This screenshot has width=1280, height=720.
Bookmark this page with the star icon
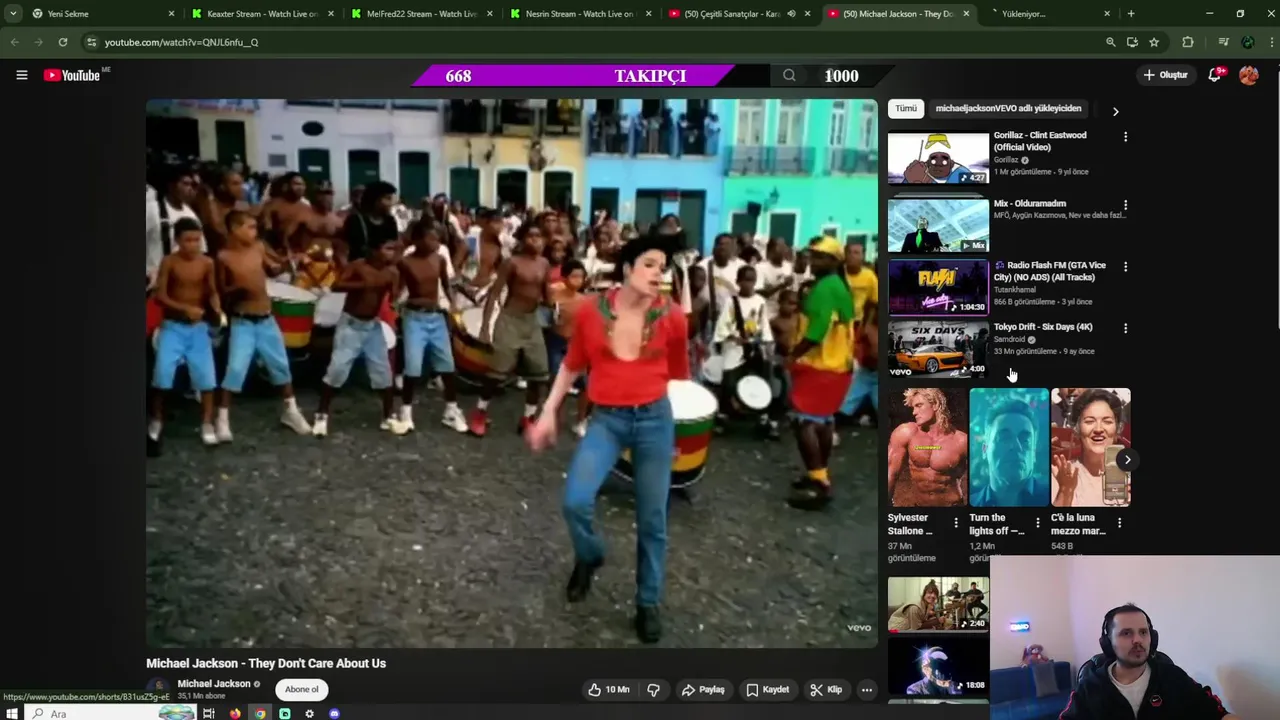[1154, 42]
